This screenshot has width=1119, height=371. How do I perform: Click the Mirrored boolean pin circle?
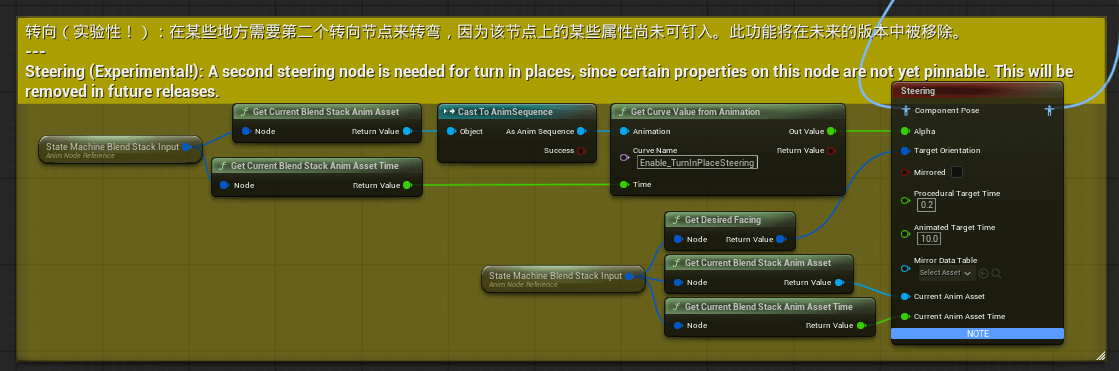[906, 172]
